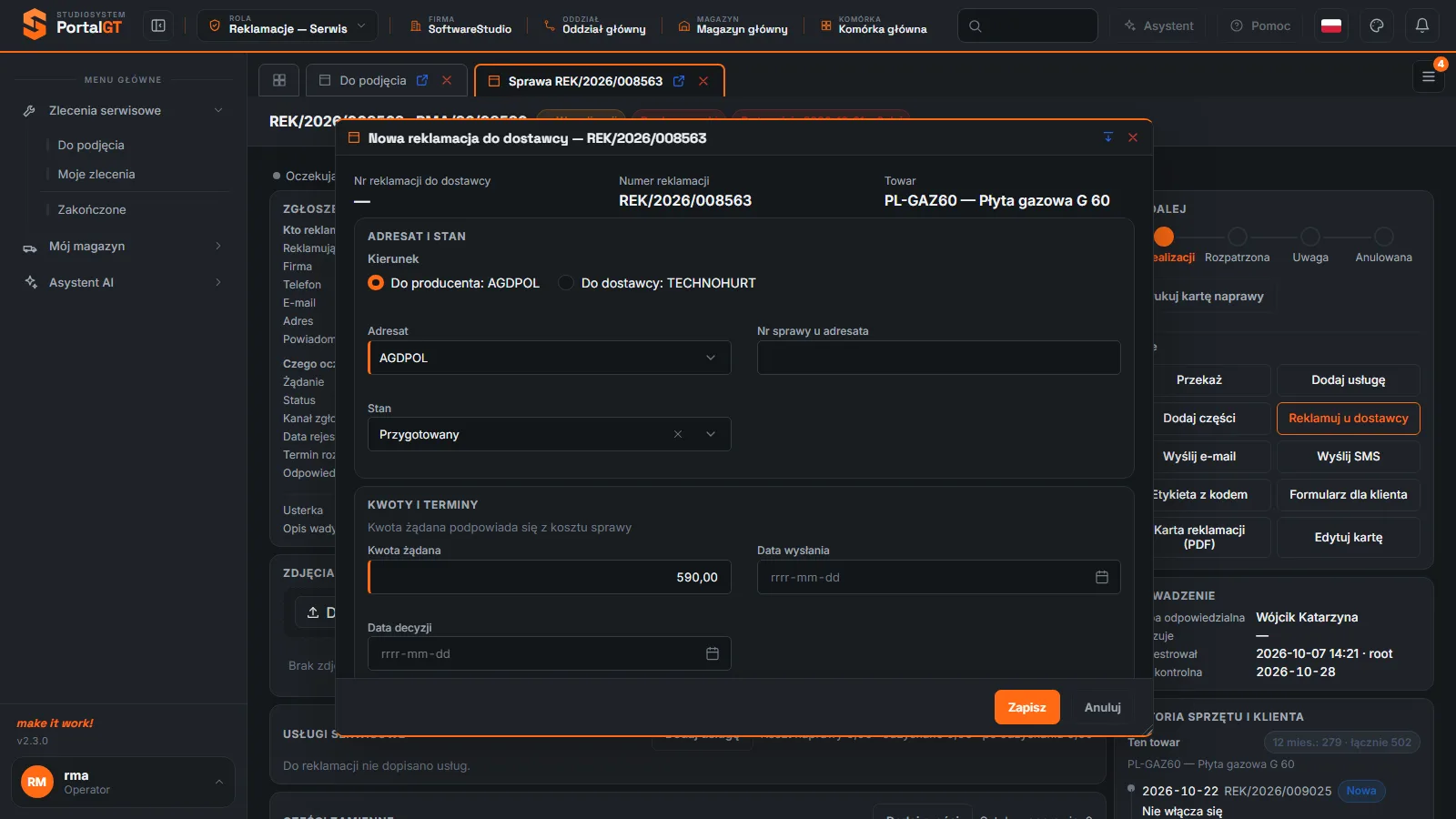Image resolution: width=1456 pixels, height=819 pixels.
Task: Click the search magnifier icon
Action: [976, 26]
